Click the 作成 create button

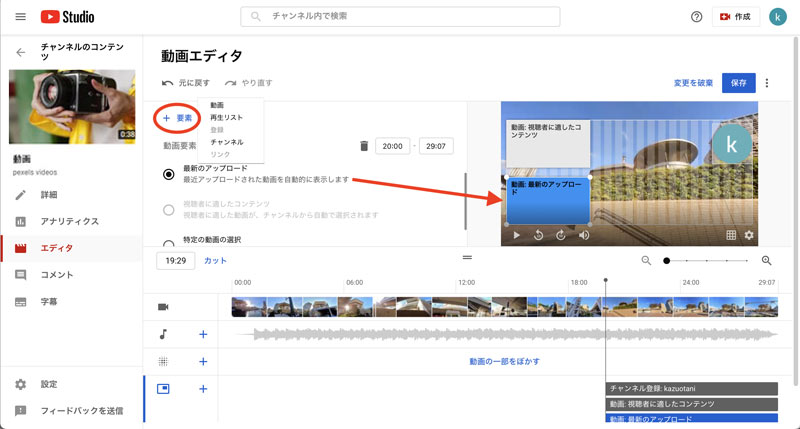coord(735,17)
